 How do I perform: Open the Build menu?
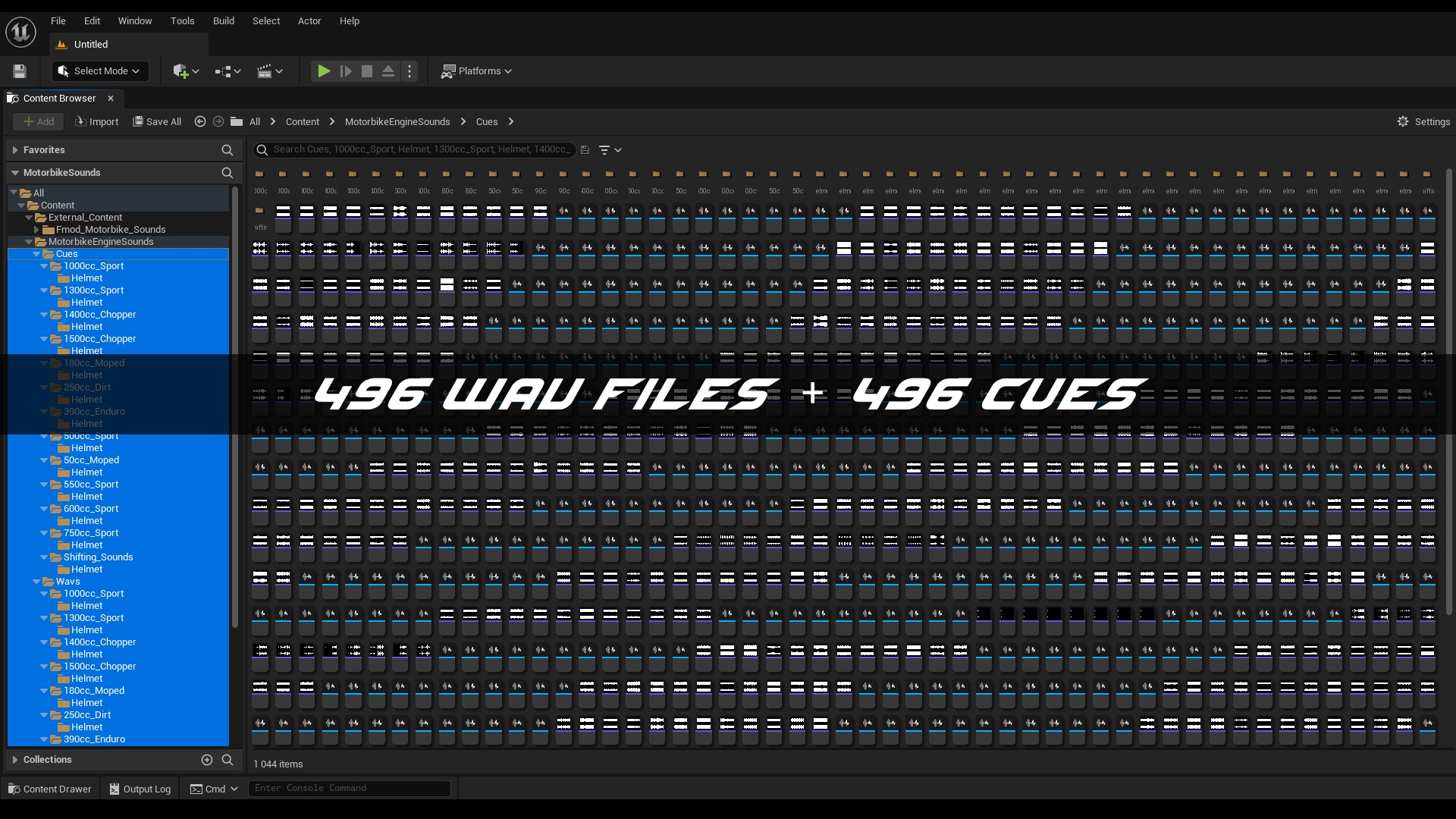pos(223,21)
